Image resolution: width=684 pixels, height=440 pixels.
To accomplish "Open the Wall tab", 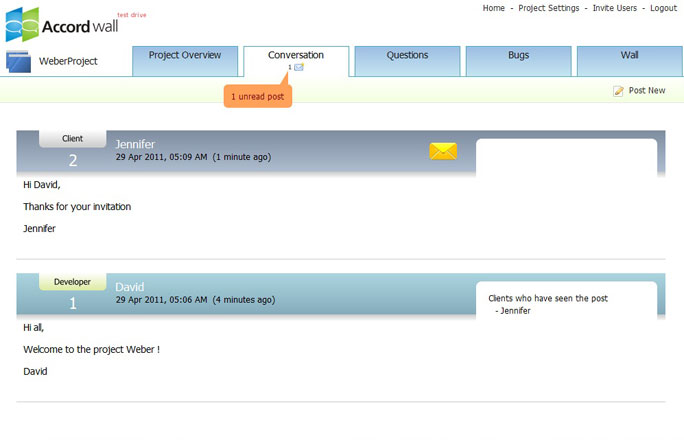I will [x=629, y=56].
